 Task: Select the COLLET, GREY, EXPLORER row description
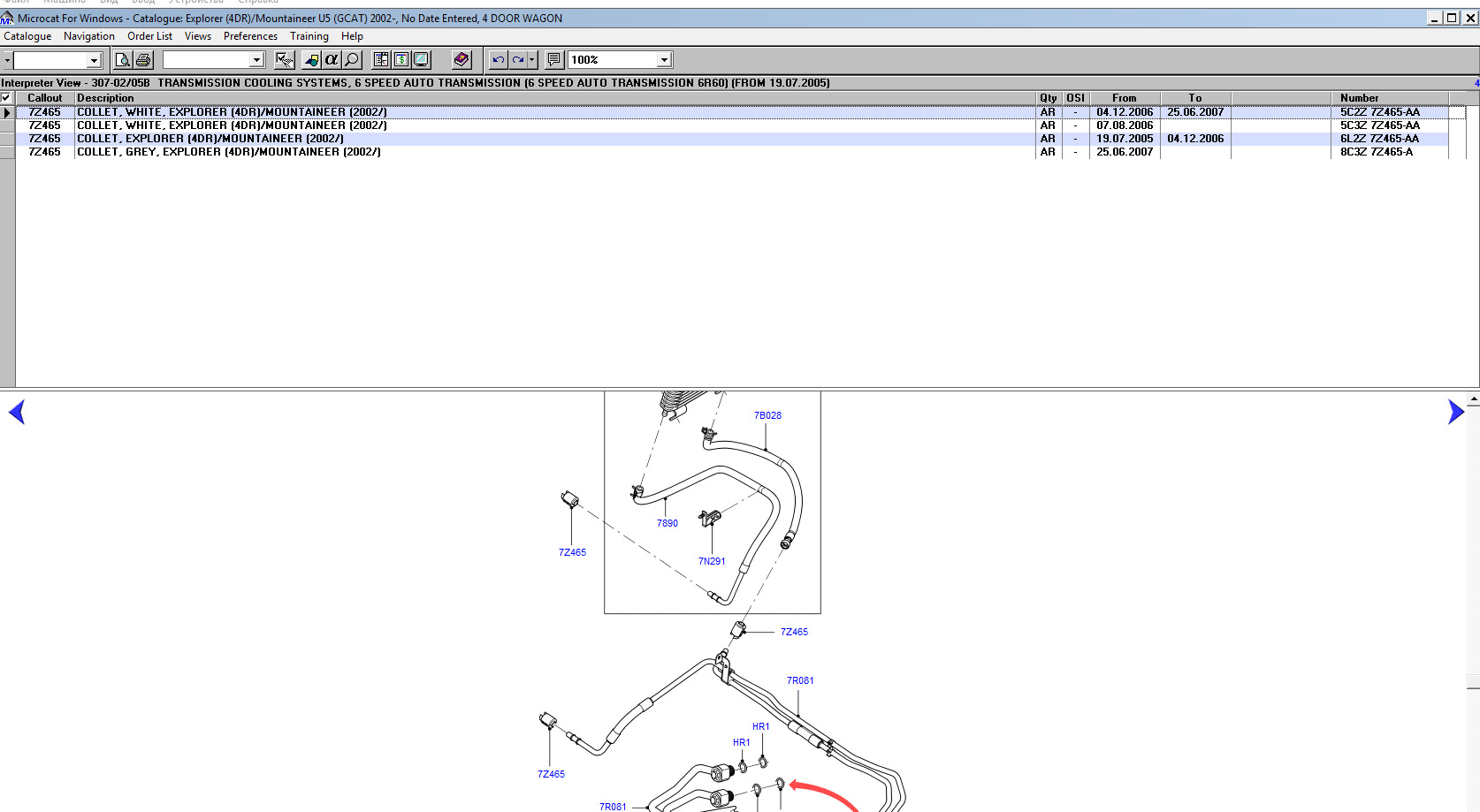(229, 152)
